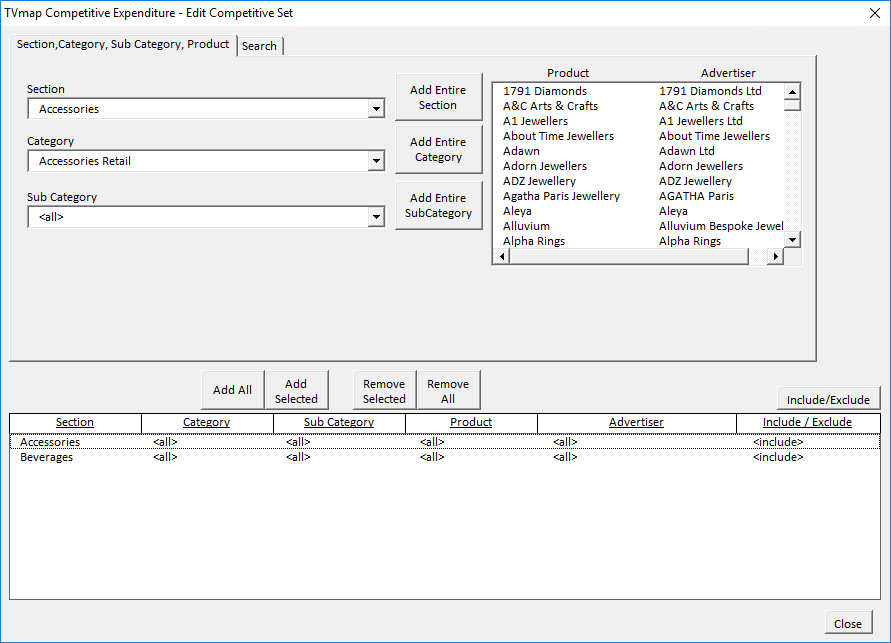Sort by the Section column header
The image size is (891, 643).
pyautogui.click(x=75, y=422)
